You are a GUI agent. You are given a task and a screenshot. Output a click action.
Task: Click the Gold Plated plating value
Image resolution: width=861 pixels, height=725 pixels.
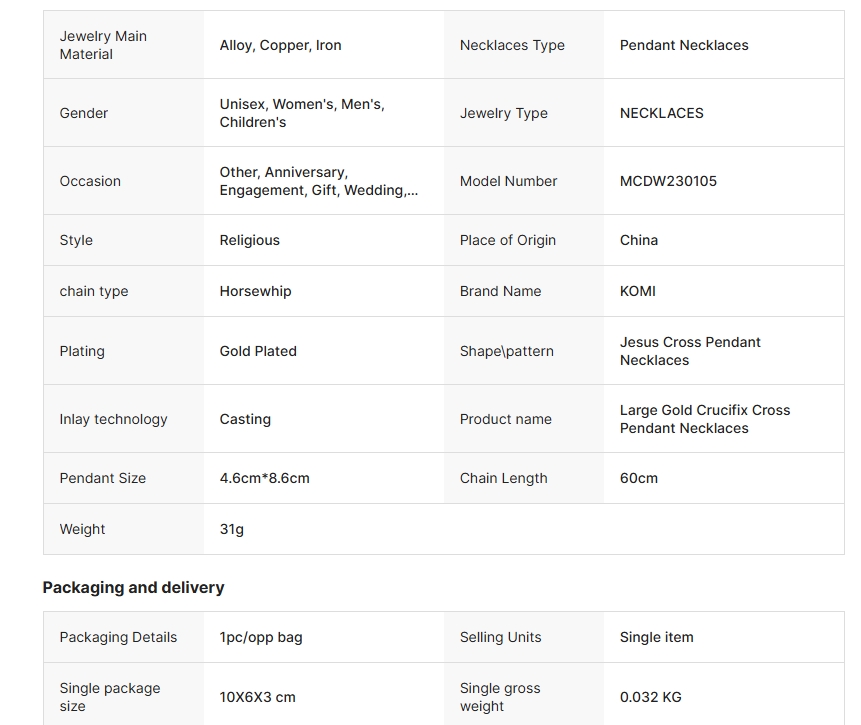[258, 351]
